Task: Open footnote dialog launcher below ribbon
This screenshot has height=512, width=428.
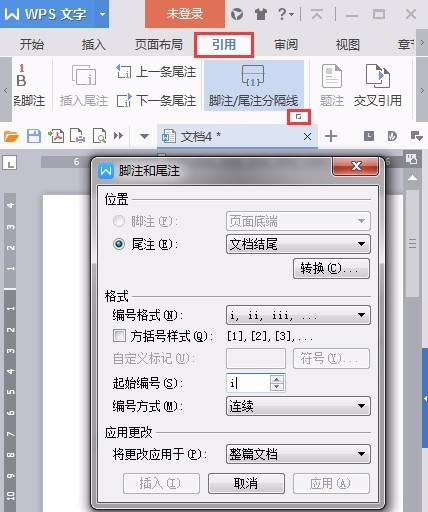Action: point(299,117)
